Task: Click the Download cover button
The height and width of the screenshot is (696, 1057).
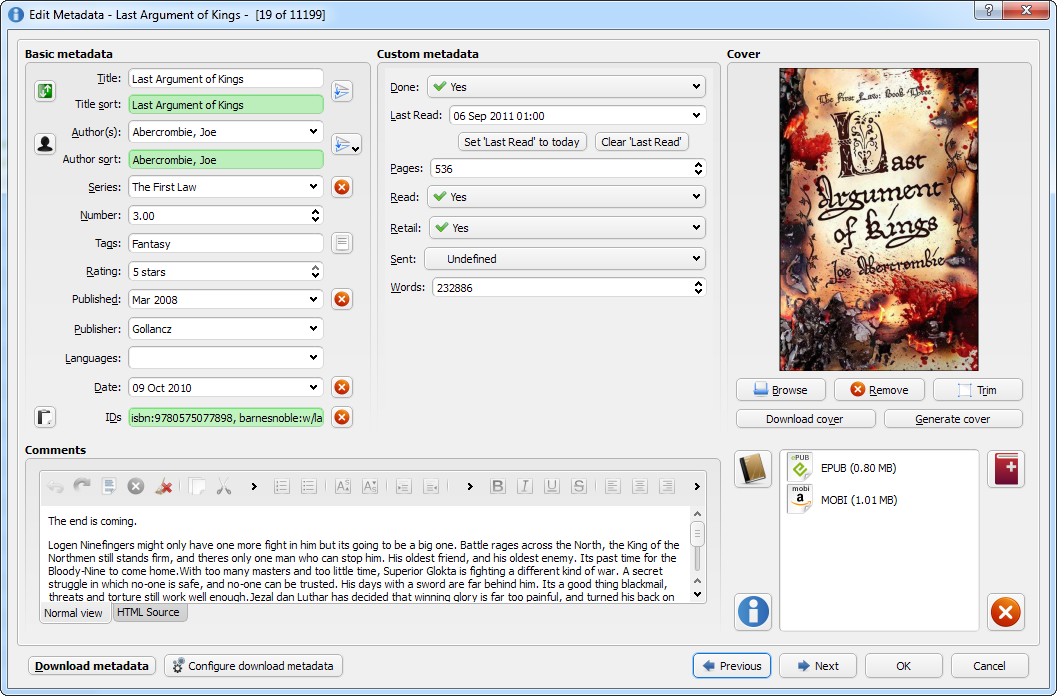Action: [806, 419]
